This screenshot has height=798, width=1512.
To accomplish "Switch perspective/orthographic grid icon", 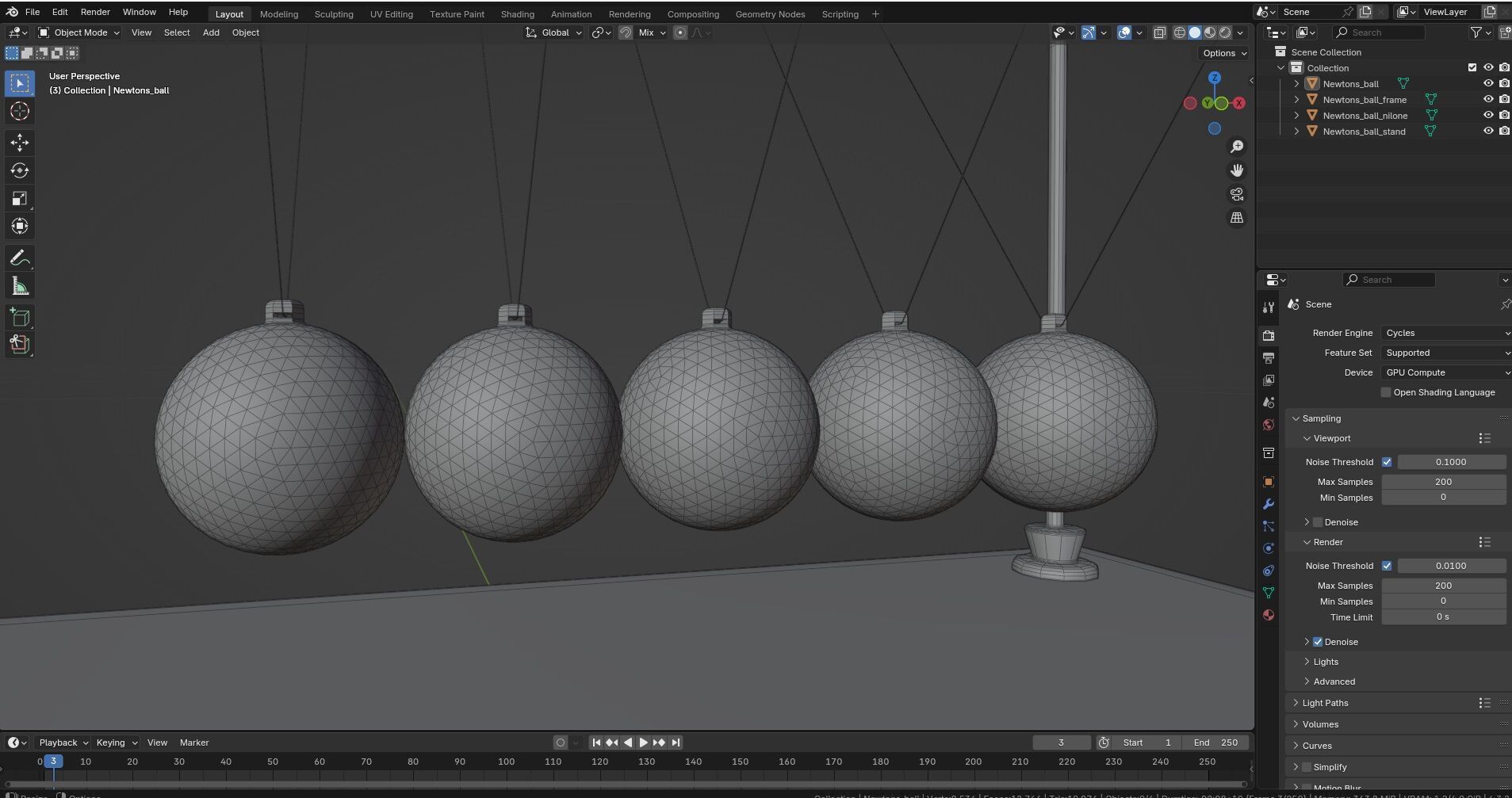I will [1237, 218].
